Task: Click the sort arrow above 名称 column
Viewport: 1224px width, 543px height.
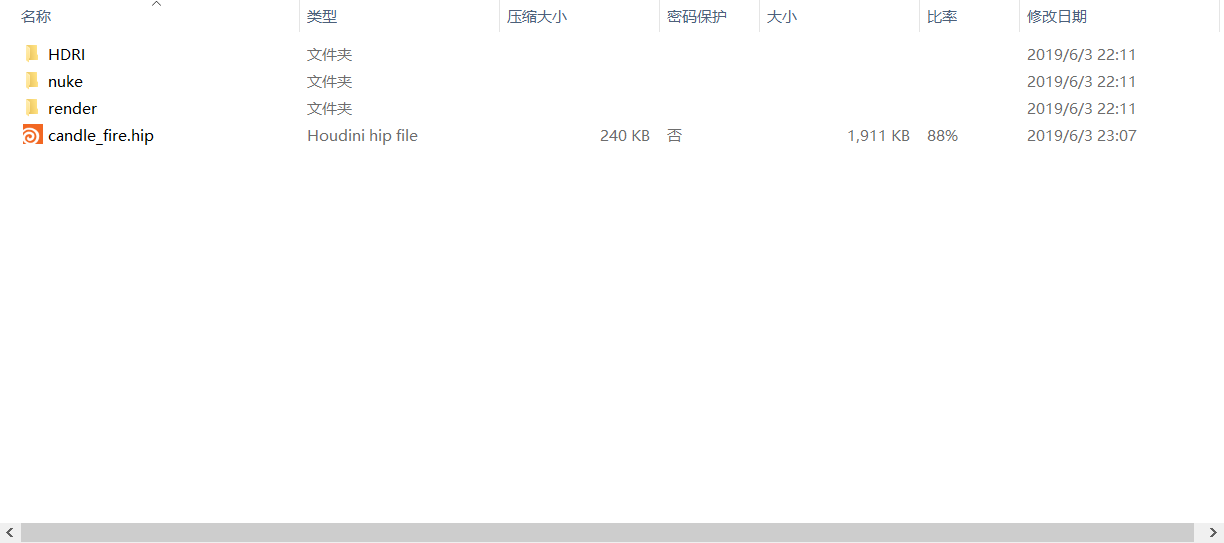Action: click(156, 5)
